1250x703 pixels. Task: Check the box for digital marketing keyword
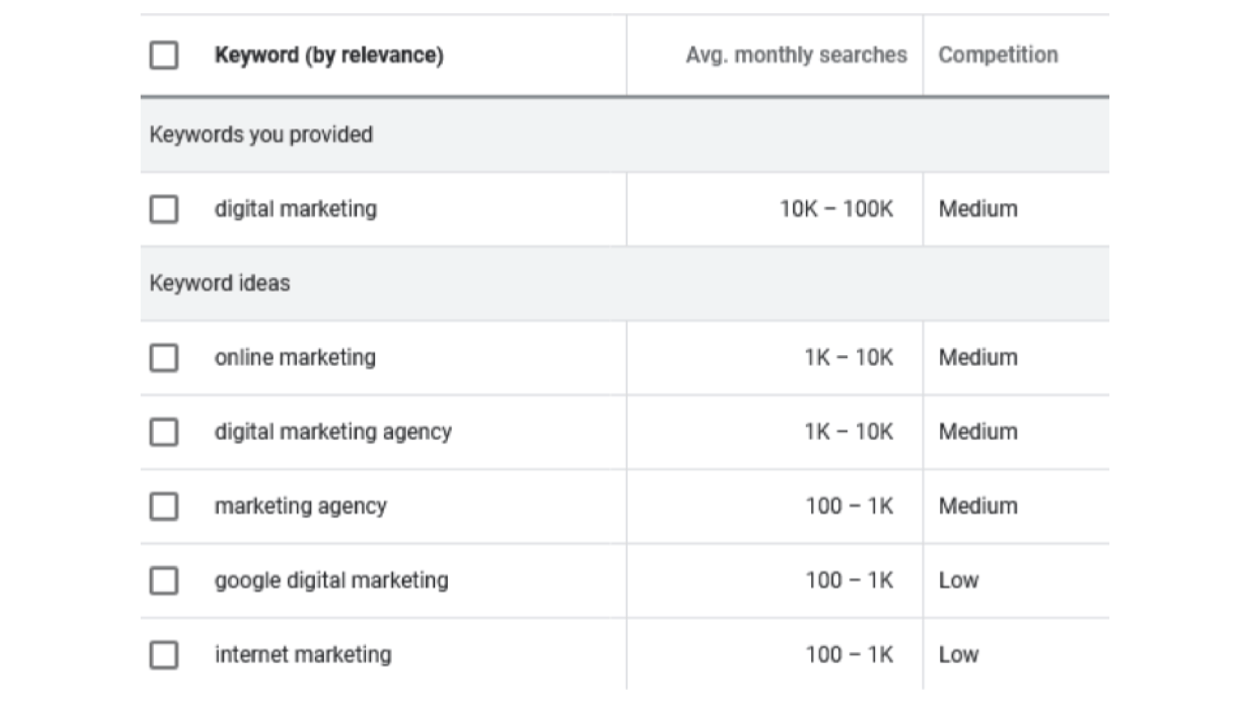[x=164, y=209]
